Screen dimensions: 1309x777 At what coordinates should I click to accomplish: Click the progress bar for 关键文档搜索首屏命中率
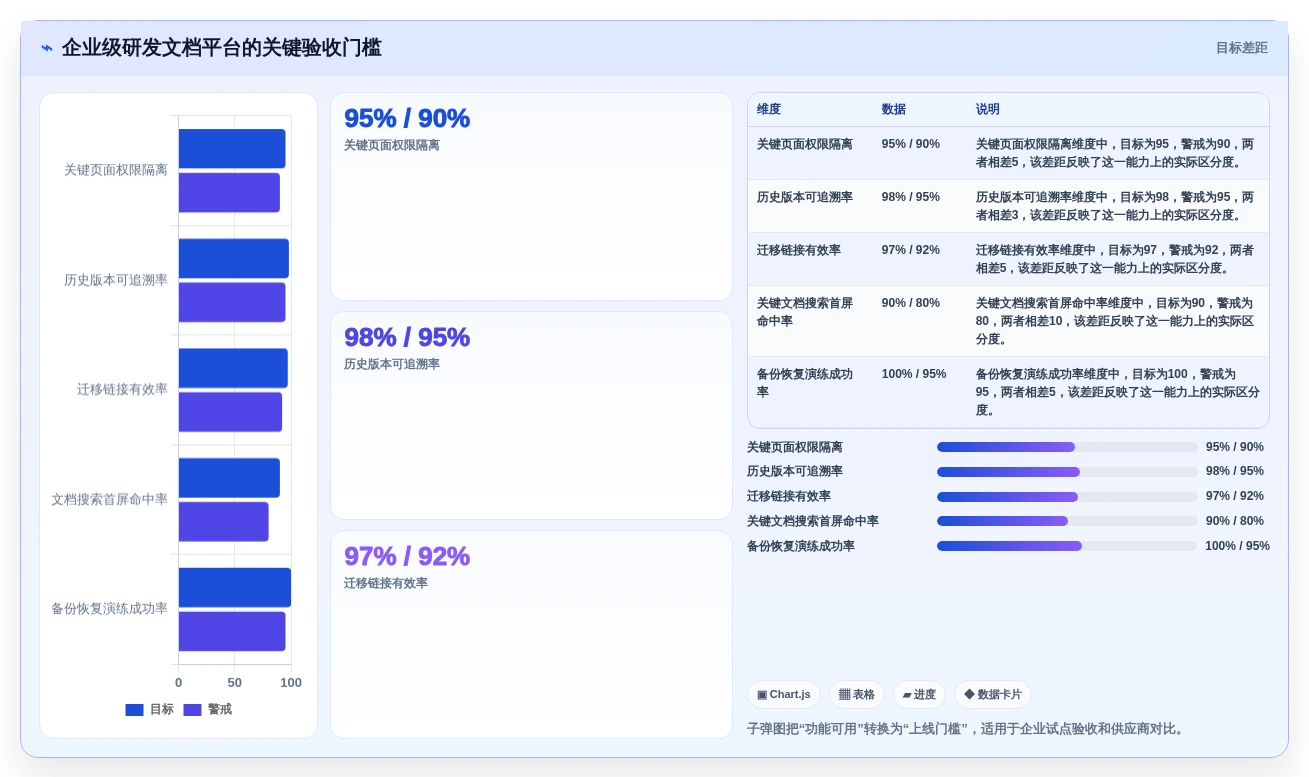click(x=1067, y=521)
